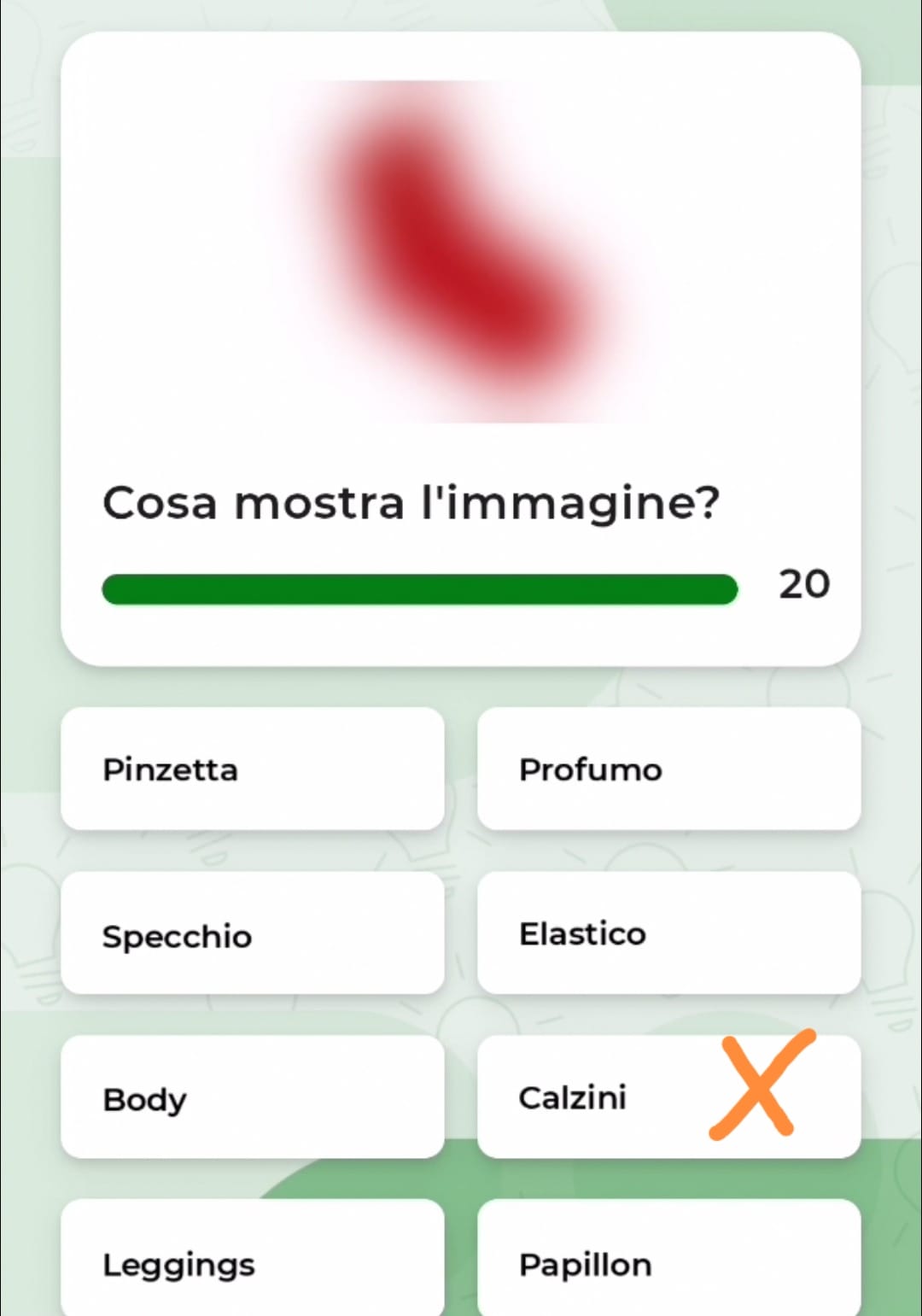Select the Pinzetta answer
The width and height of the screenshot is (922, 1316).
click(x=253, y=769)
